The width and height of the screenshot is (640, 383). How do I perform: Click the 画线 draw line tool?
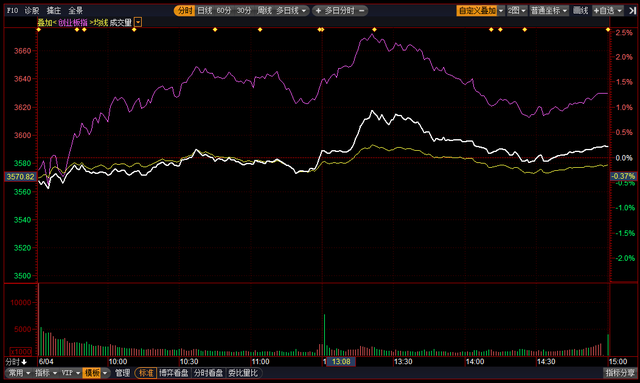coord(580,11)
